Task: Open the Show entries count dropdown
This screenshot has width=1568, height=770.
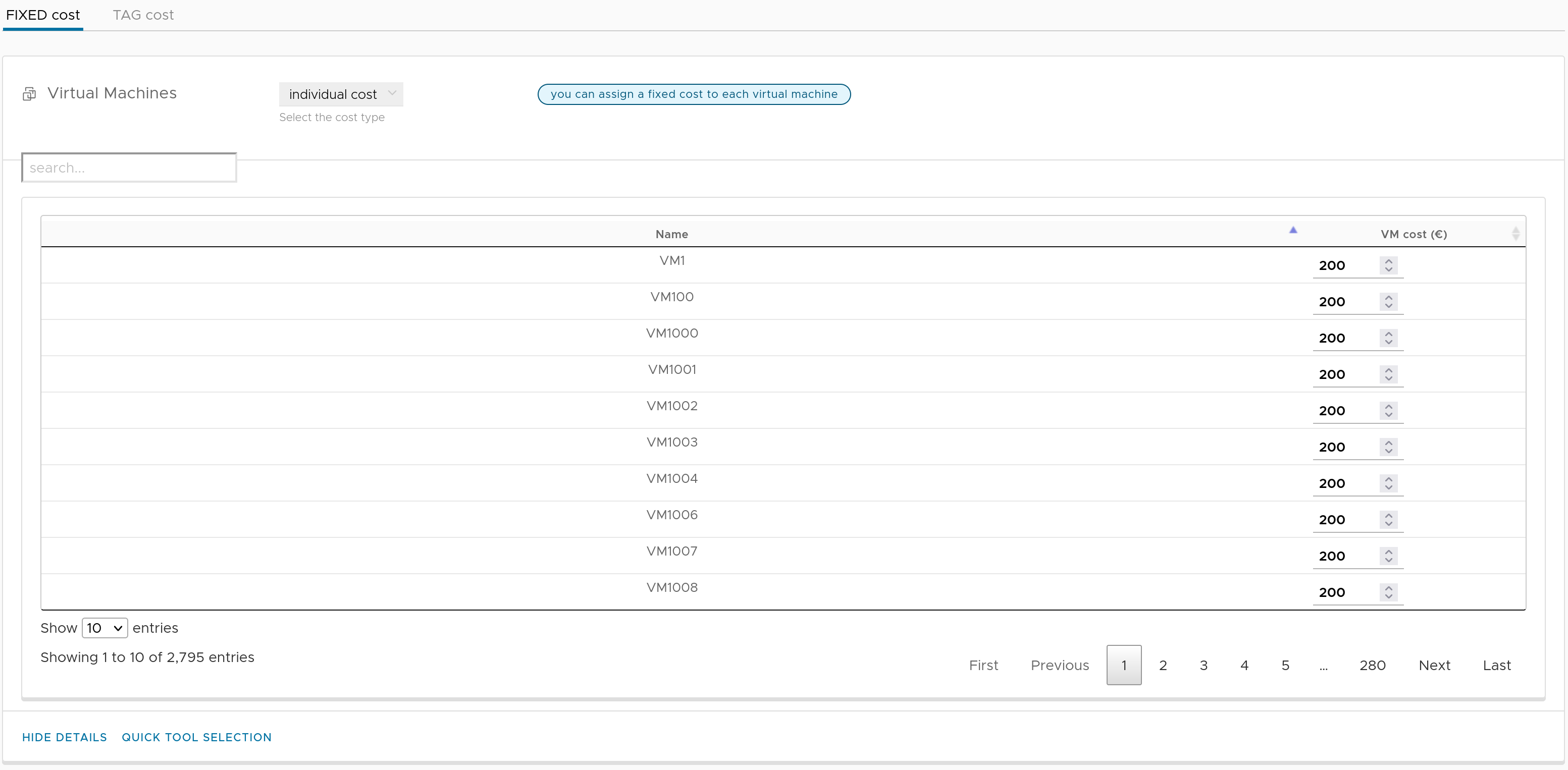Action: pos(104,628)
